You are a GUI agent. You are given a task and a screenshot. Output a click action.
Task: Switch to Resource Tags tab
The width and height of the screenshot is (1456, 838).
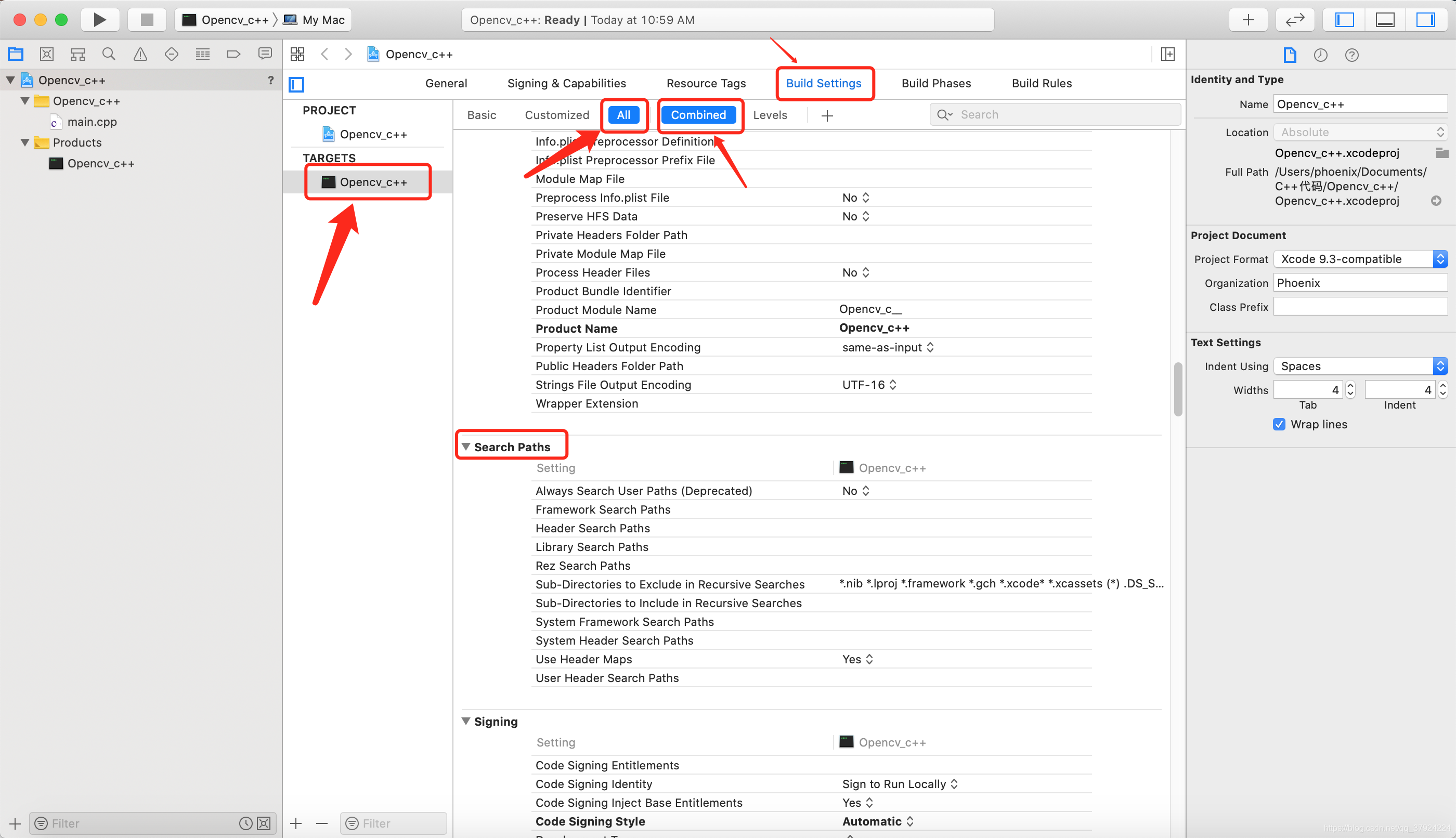pyautogui.click(x=706, y=84)
